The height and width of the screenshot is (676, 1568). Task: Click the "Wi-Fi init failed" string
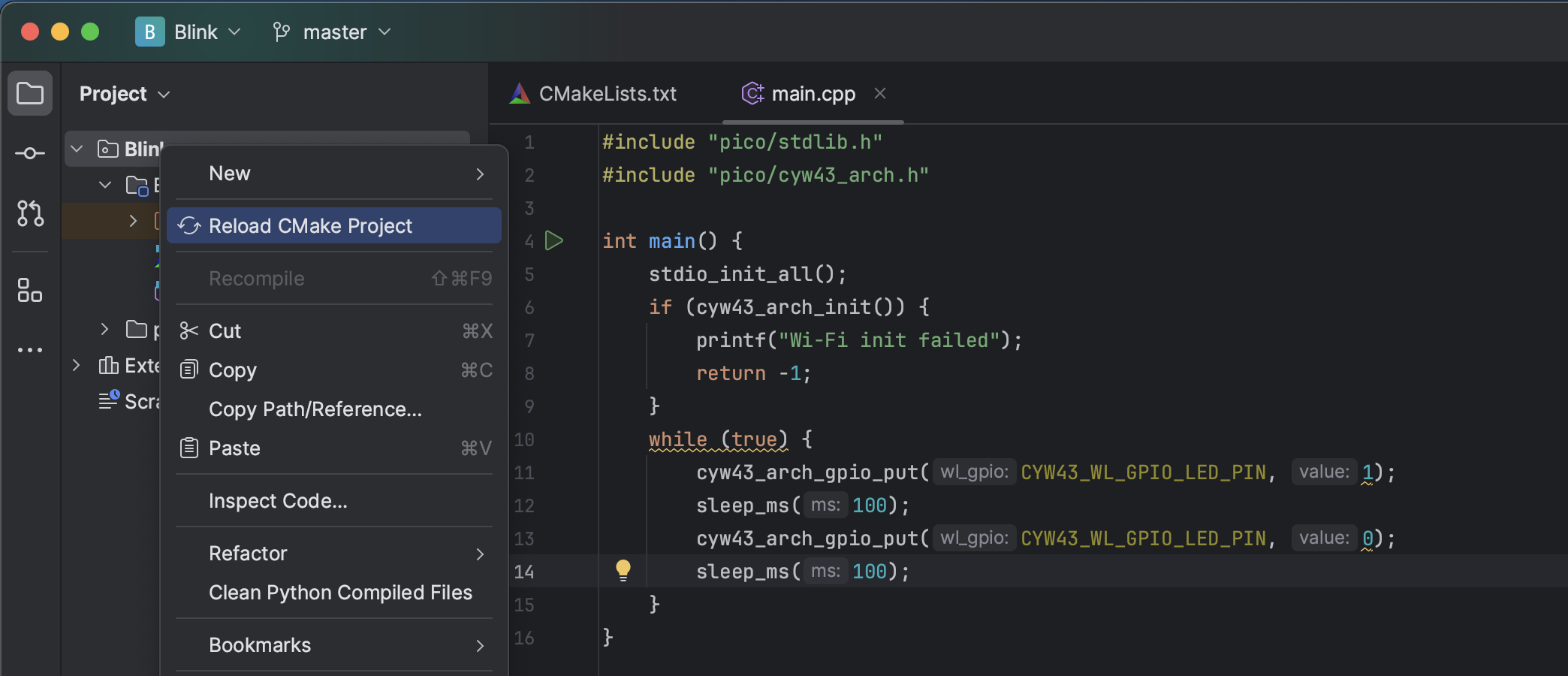coord(889,340)
